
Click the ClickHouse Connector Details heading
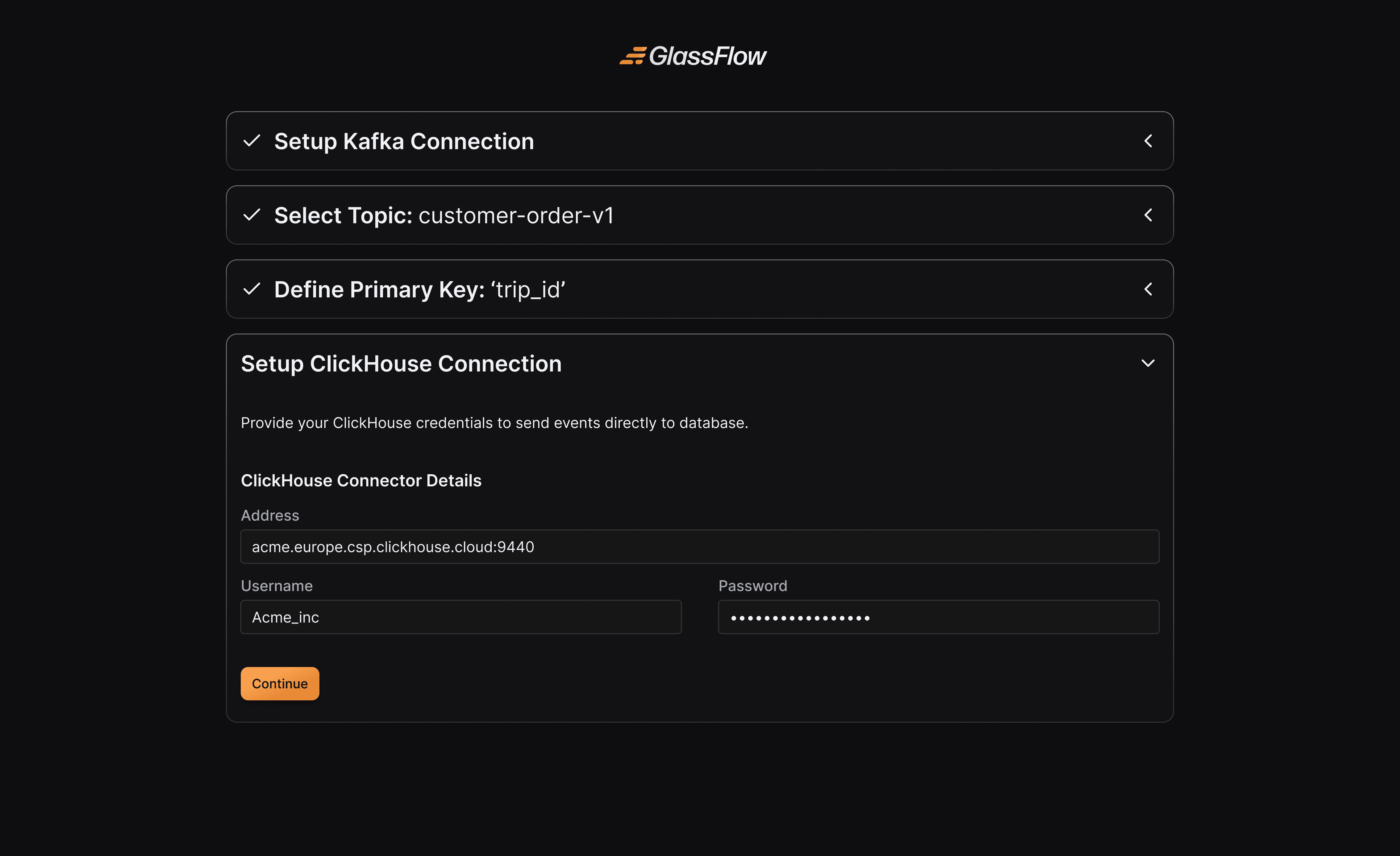click(361, 481)
